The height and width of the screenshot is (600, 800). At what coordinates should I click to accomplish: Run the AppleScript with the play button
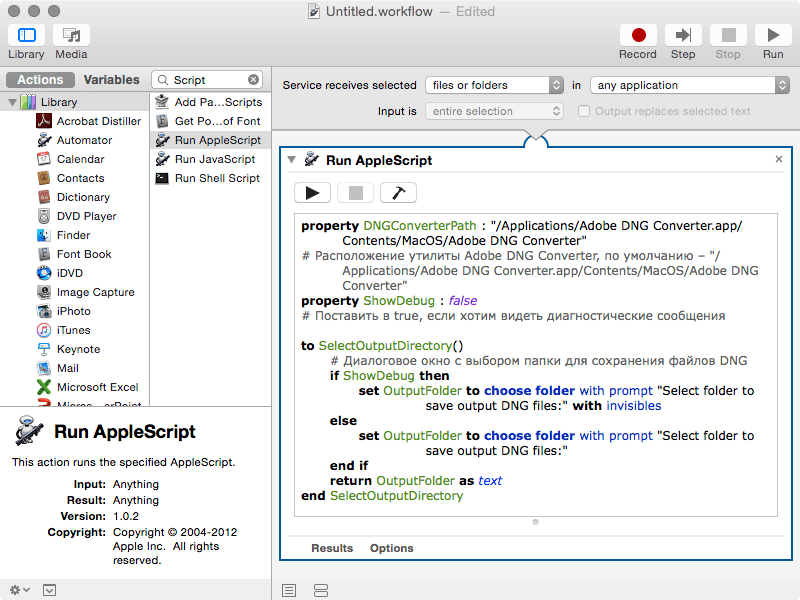(312, 193)
